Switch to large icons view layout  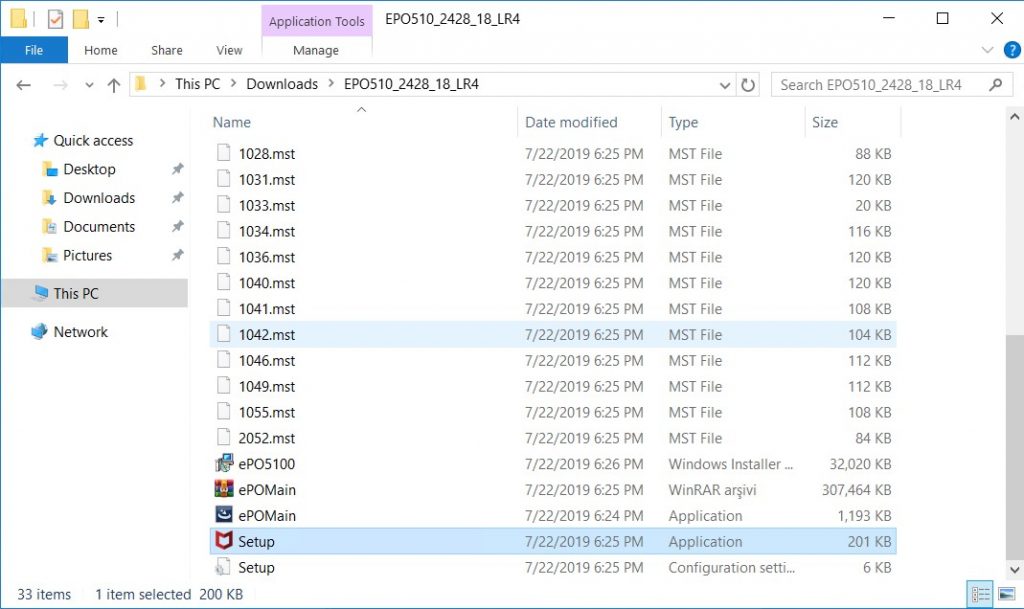[x=1007, y=594]
